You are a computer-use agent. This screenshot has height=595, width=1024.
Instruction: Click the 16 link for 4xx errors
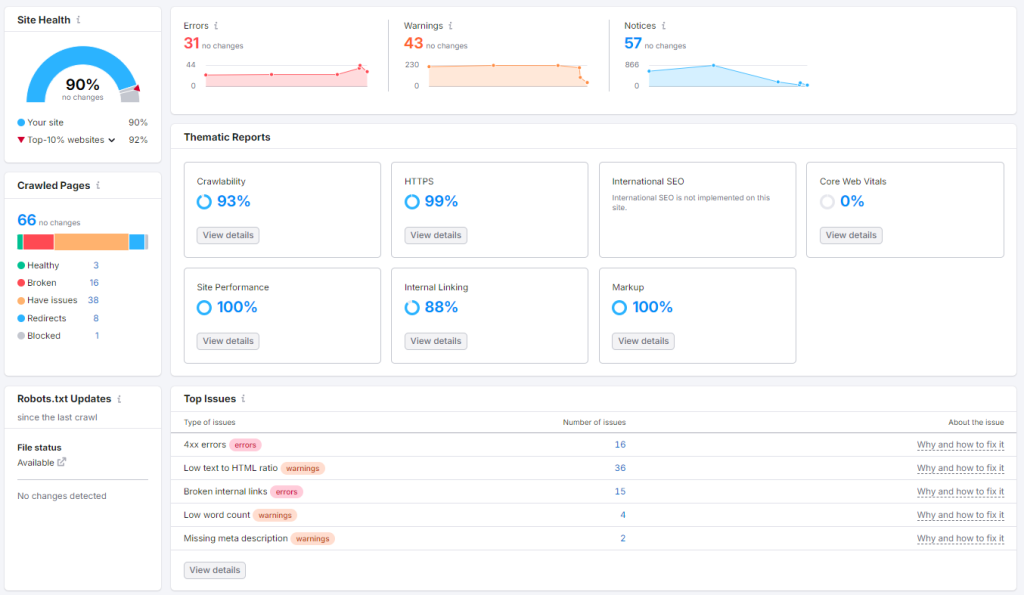click(620, 444)
